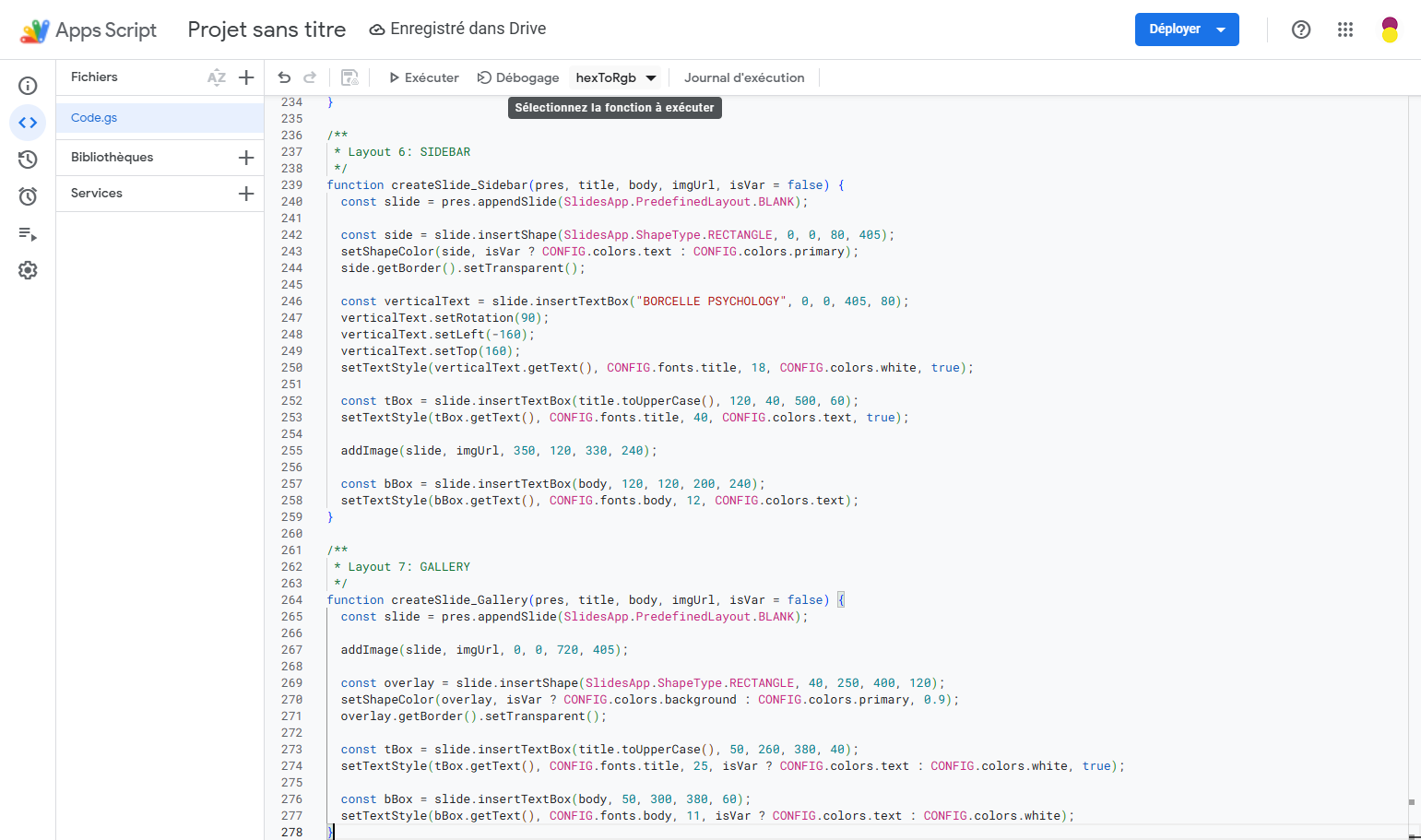
Task: Open the Google account avatar
Action: 1390,30
